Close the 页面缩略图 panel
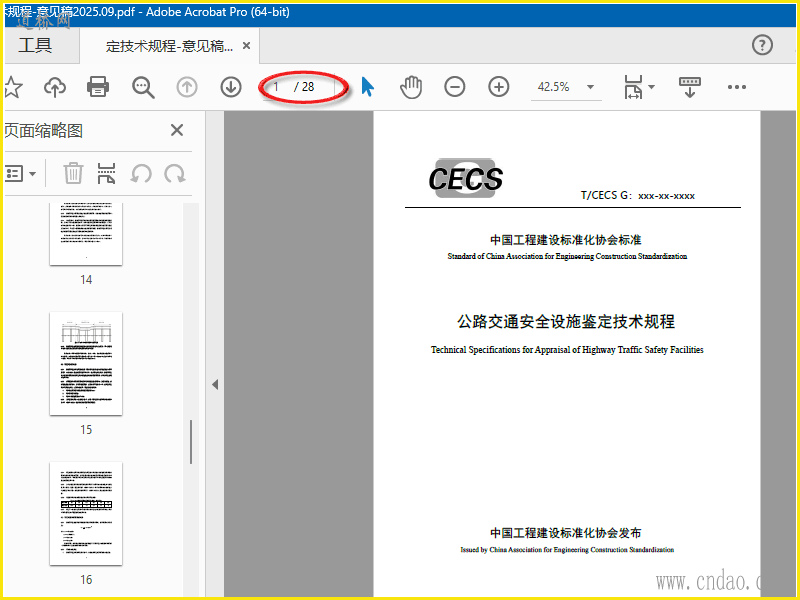This screenshot has width=800, height=600. click(177, 130)
